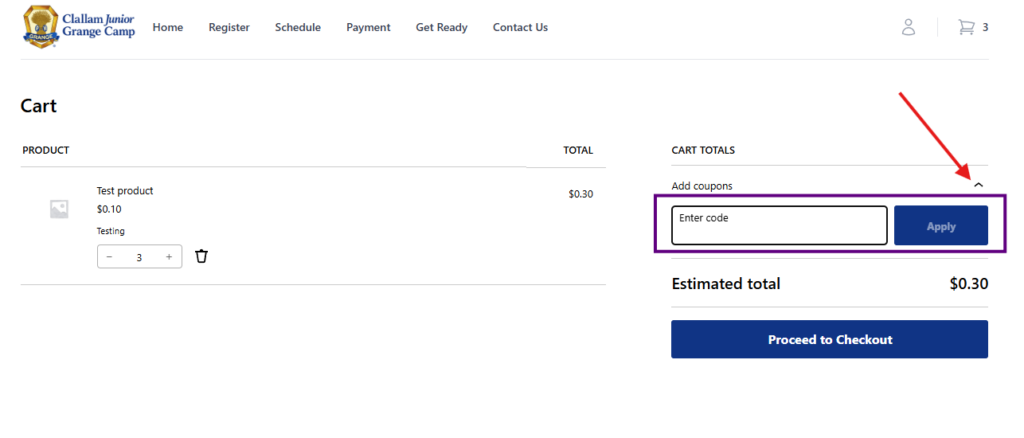Viewport: 1024px width, 438px height.
Task: Click the cart item count number
Action: [985, 27]
